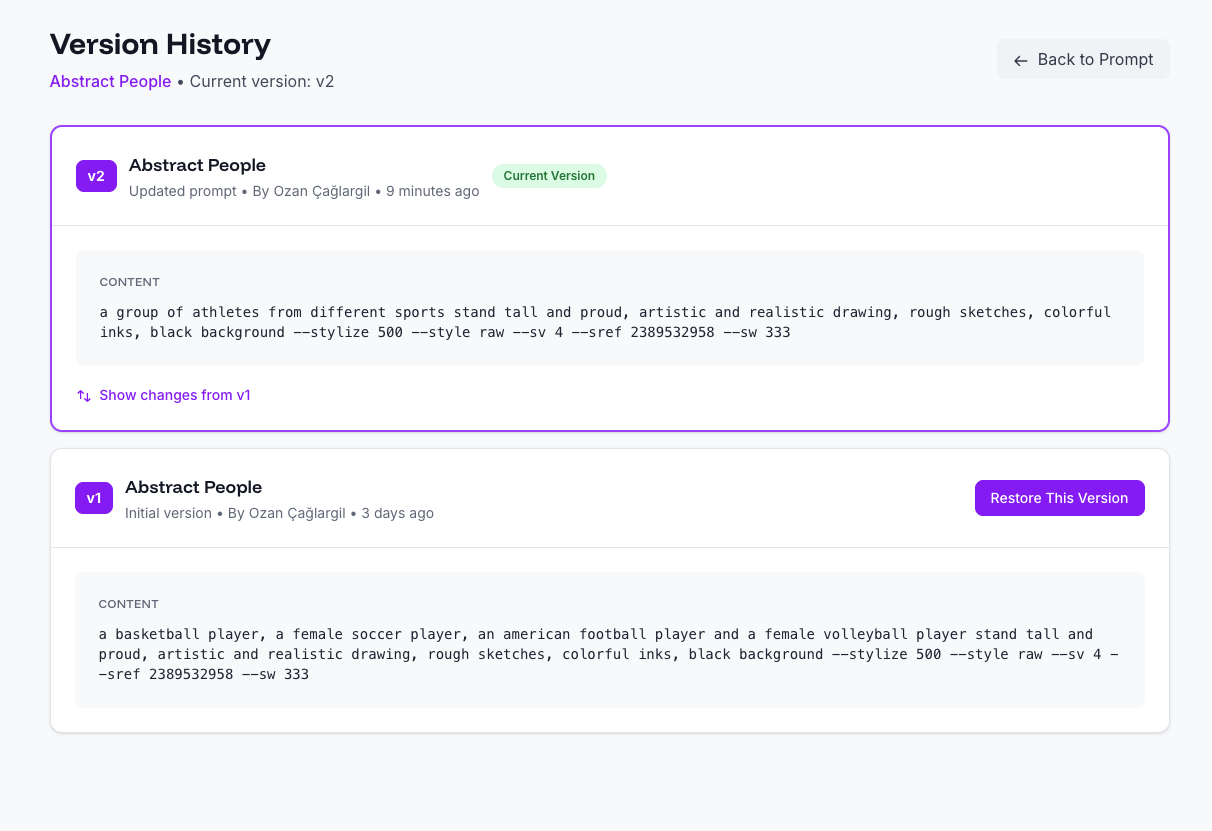Toggle the Current Version label on v2
This screenshot has width=1212, height=831.
click(549, 175)
